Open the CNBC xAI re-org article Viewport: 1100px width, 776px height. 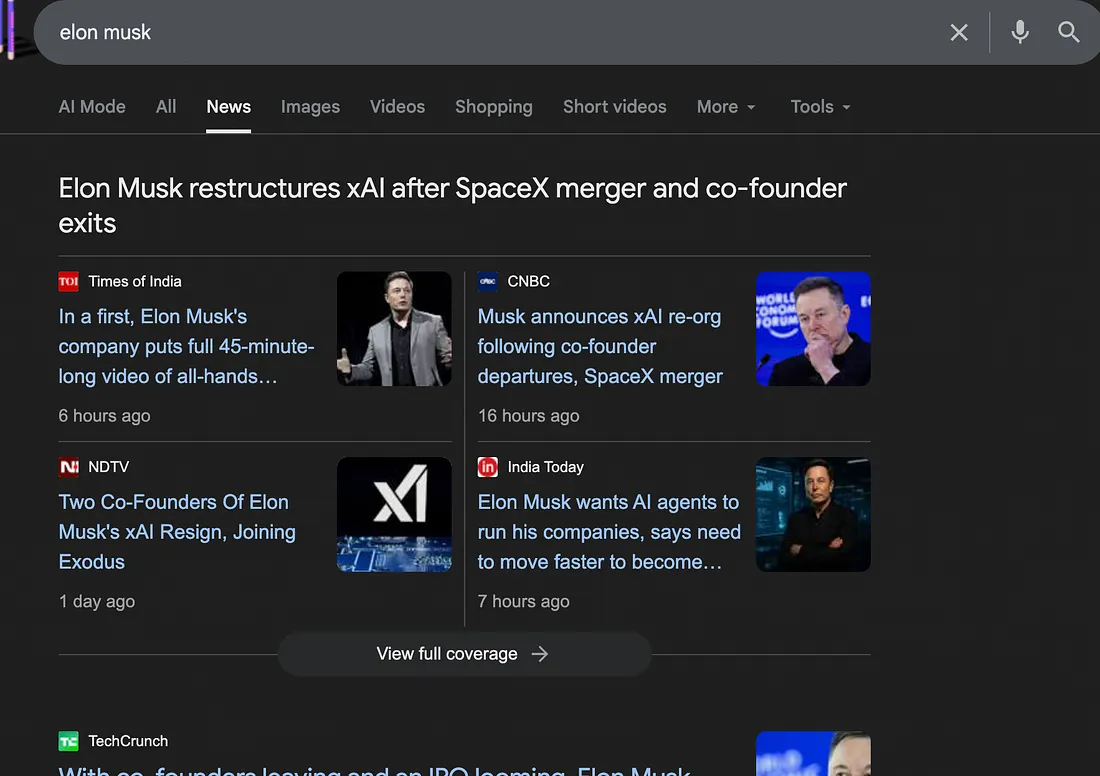coord(600,346)
